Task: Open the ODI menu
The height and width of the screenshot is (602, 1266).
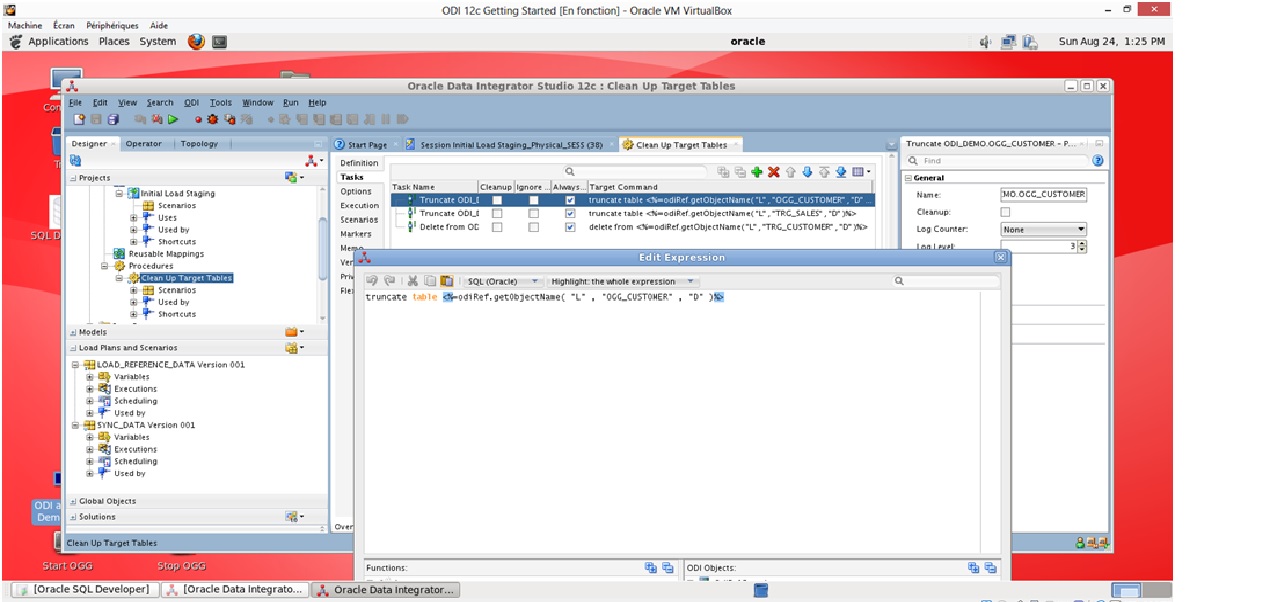Action: click(x=191, y=102)
